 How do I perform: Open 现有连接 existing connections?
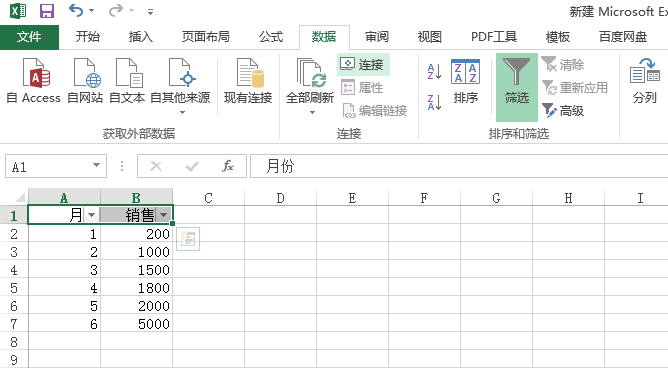[248, 81]
